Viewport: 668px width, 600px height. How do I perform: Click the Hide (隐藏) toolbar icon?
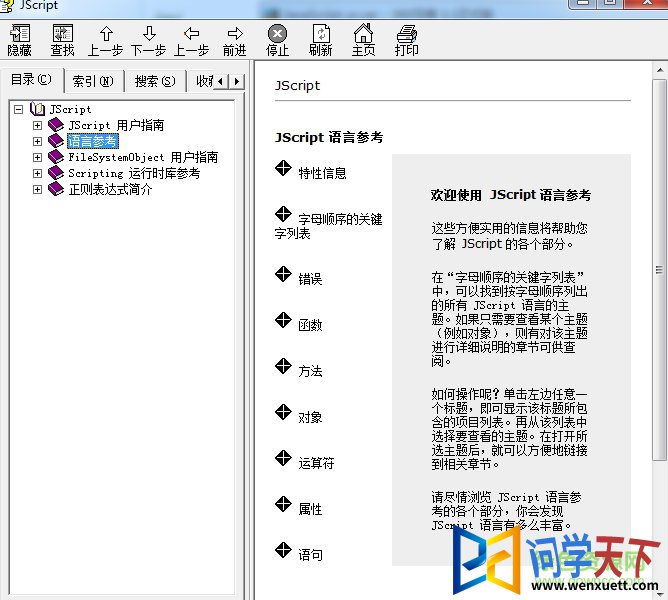[20, 33]
